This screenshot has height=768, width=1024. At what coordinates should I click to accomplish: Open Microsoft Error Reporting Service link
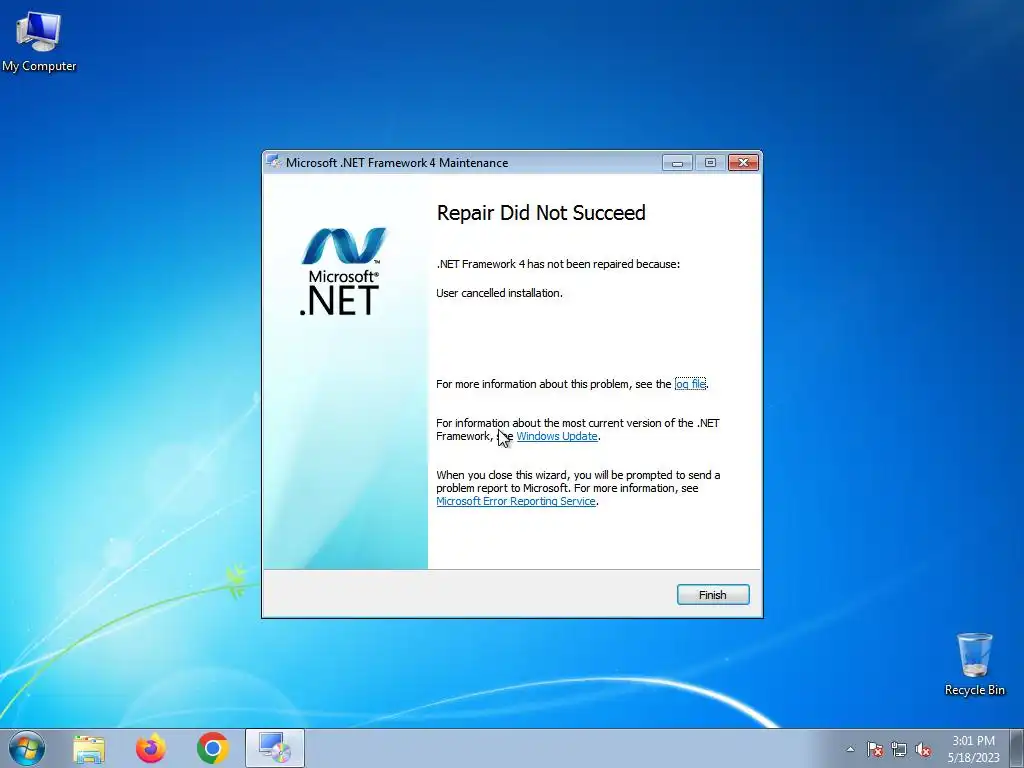pyautogui.click(x=516, y=501)
